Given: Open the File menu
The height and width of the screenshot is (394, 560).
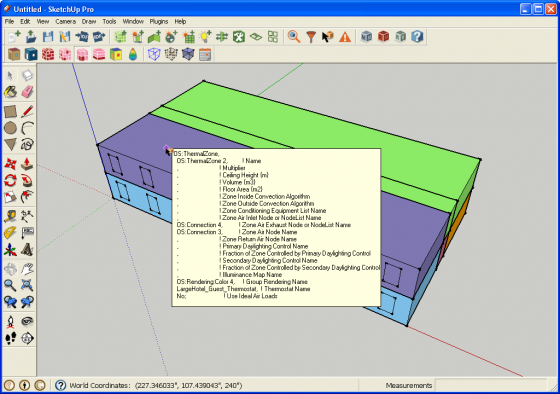Looking at the screenshot, I should point(9,21).
